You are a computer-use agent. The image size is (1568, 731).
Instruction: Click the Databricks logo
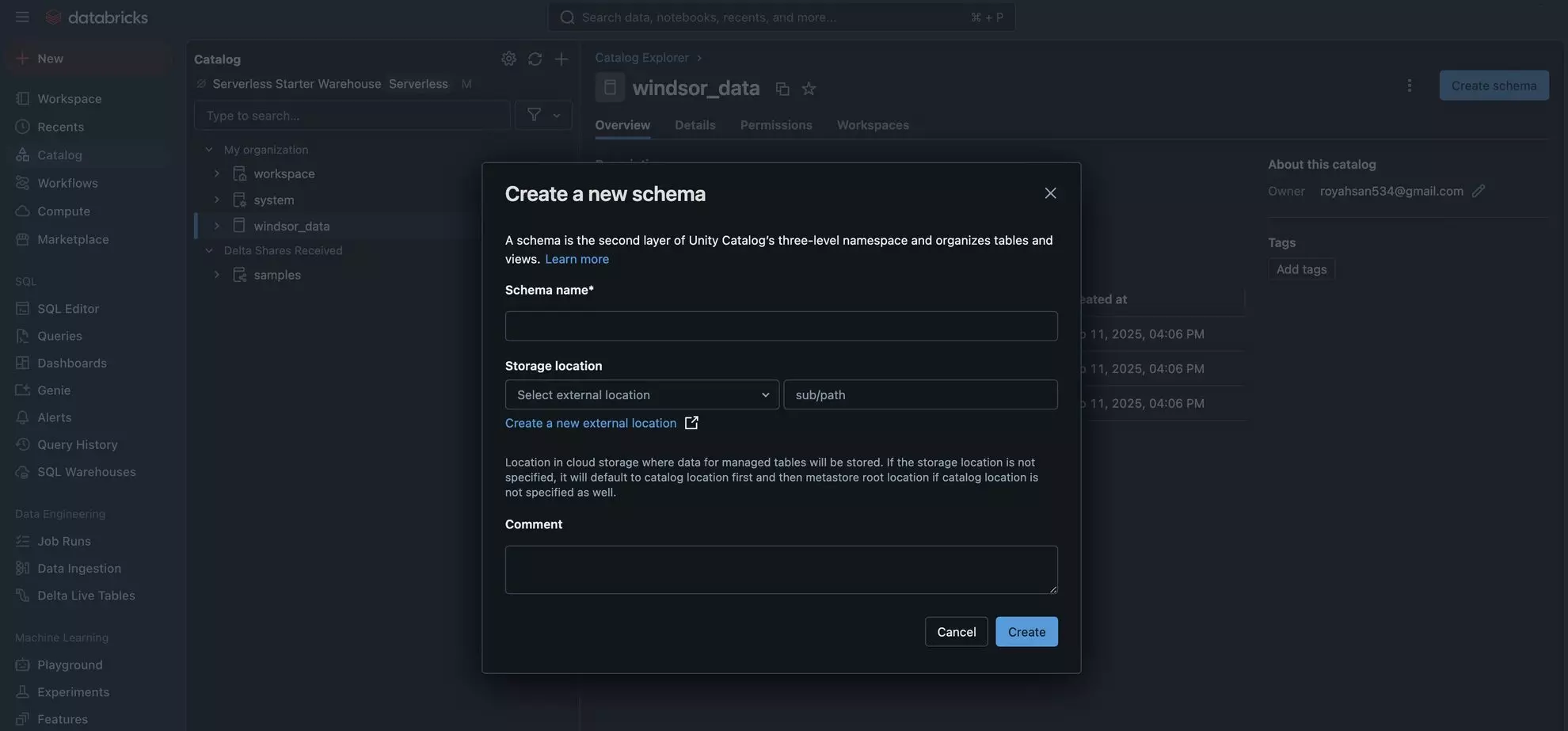[97, 17]
